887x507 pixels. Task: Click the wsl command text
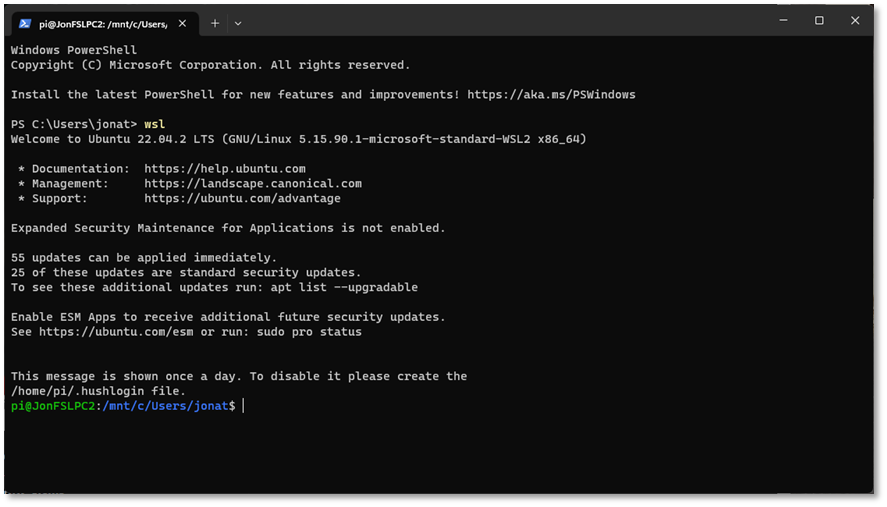tap(154, 124)
